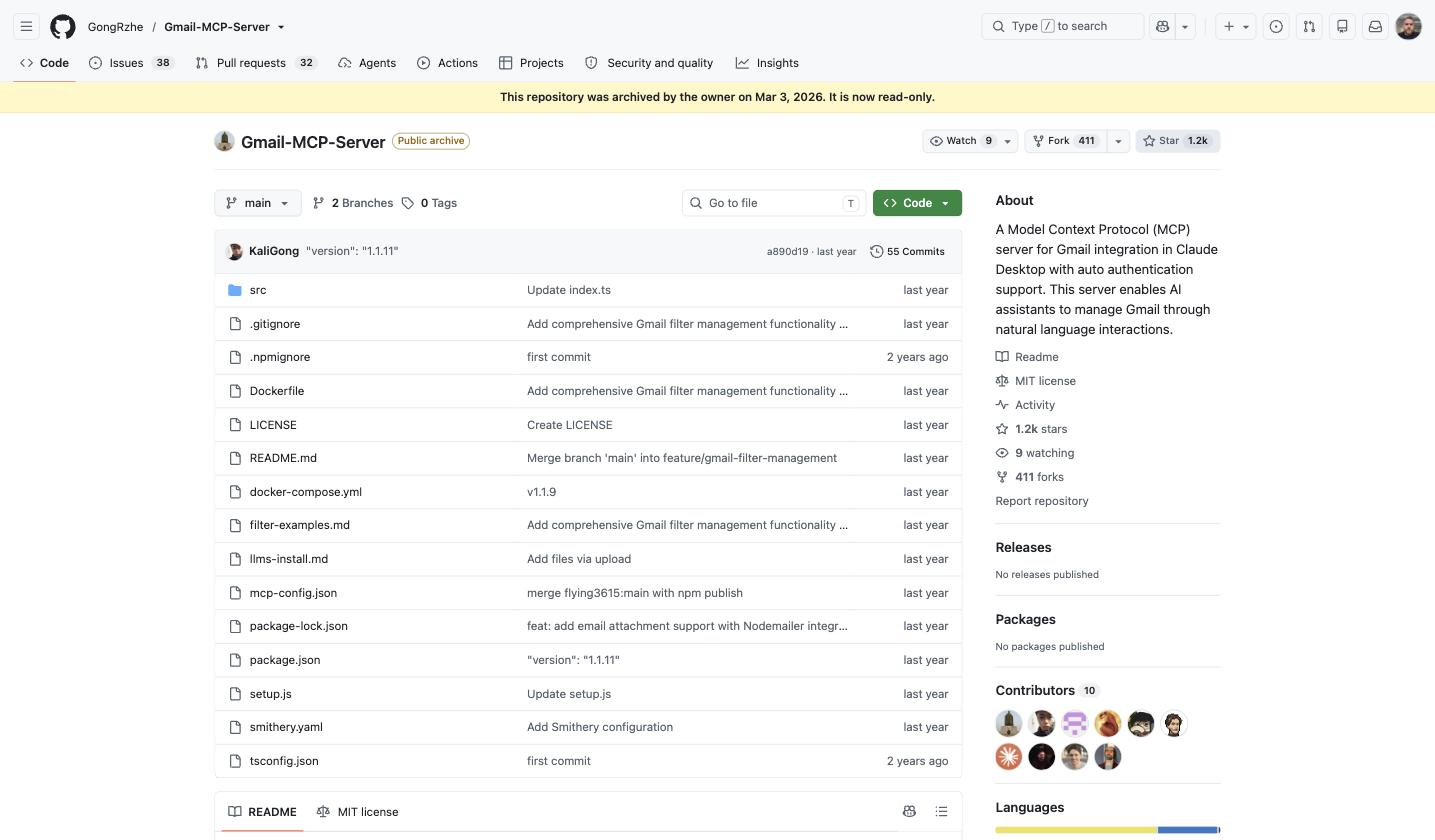The width and height of the screenshot is (1435, 840).
Task: Open the Actions tab
Action: 447,63
